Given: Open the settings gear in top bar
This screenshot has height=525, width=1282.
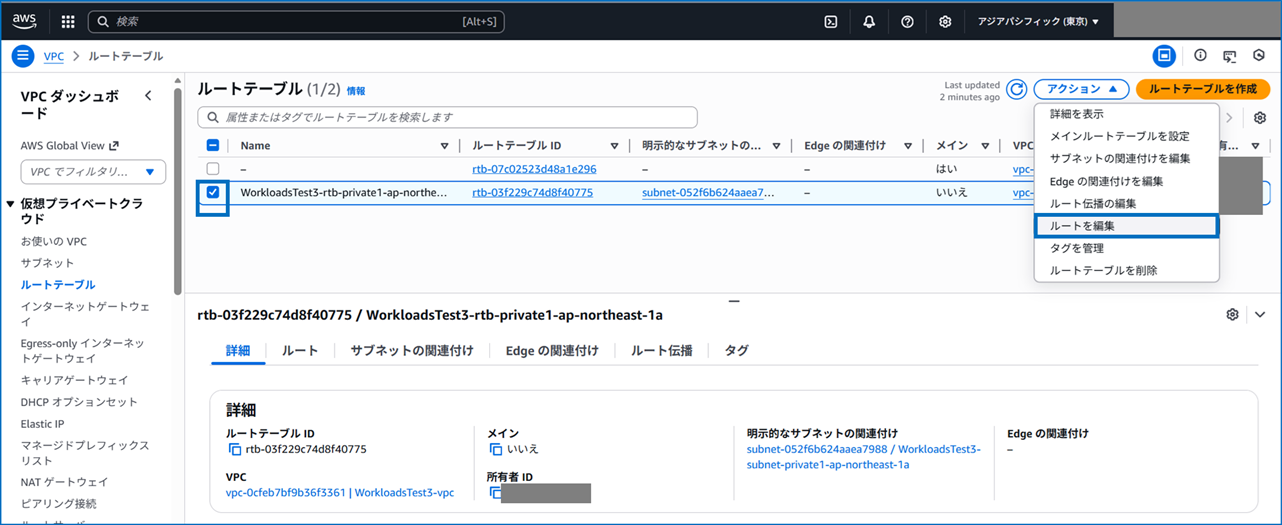Looking at the screenshot, I should pos(945,21).
